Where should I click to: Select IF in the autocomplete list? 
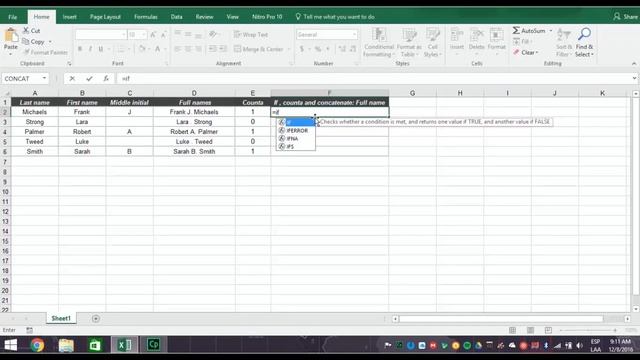tap(296, 122)
